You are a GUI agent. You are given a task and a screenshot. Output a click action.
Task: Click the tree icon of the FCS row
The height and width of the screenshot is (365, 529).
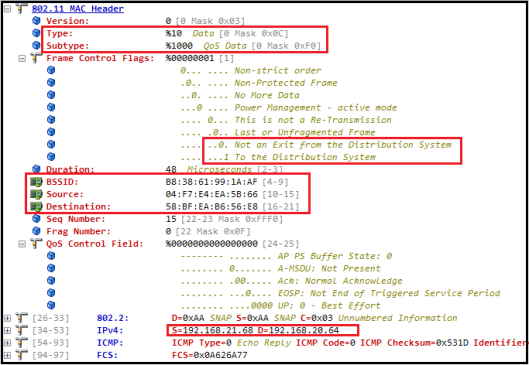pos(21,355)
